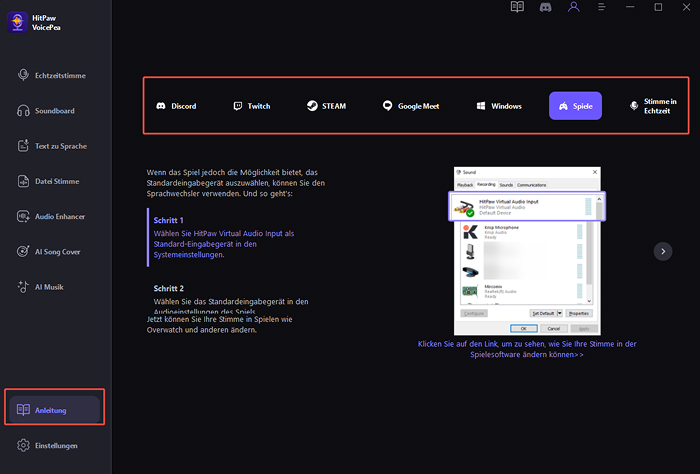Viewport: 700px width, 474px height.
Task: Click the next arrow beside the screenshot
Action: [x=662, y=251]
